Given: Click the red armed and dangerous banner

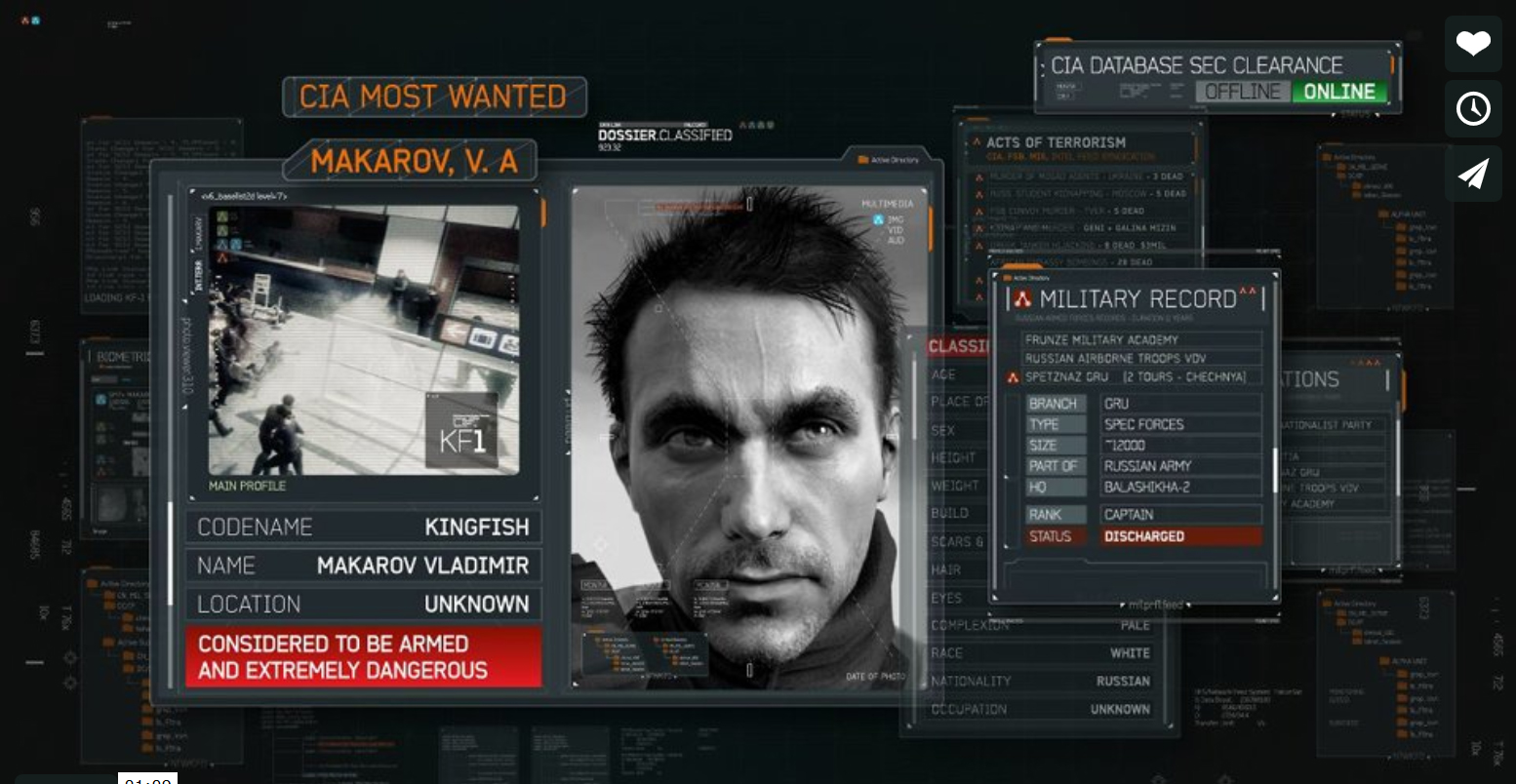Looking at the screenshot, I should [x=364, y=657].
